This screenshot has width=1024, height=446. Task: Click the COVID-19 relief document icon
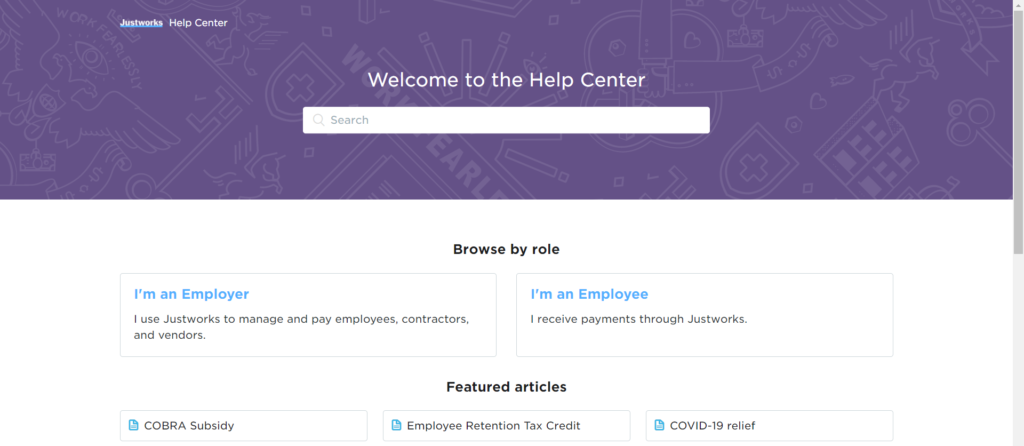click(660, 425)
